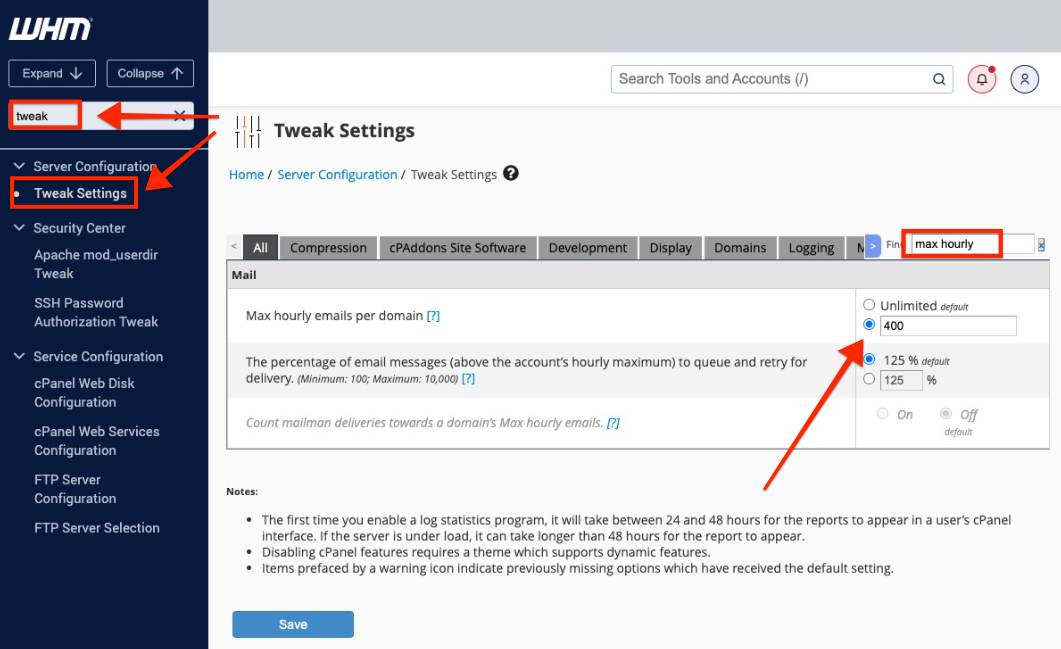1061x649 pixels.
Task: Edit the 125 percentage field
Action: point(901,380)
